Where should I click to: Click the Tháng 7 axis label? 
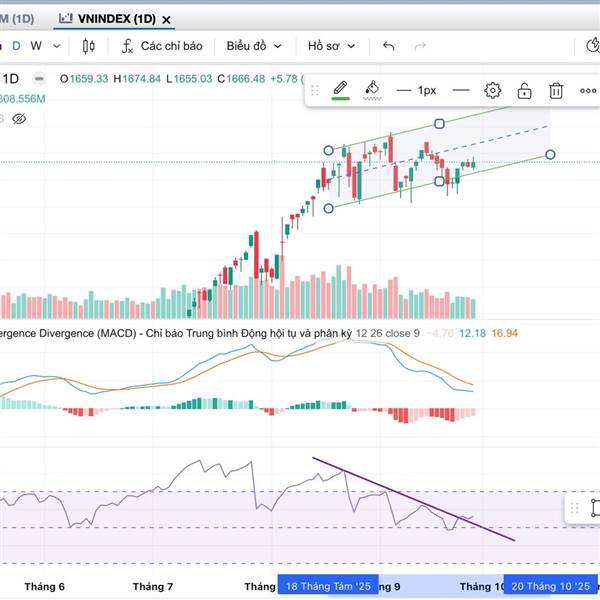click(x=153, y=586)
